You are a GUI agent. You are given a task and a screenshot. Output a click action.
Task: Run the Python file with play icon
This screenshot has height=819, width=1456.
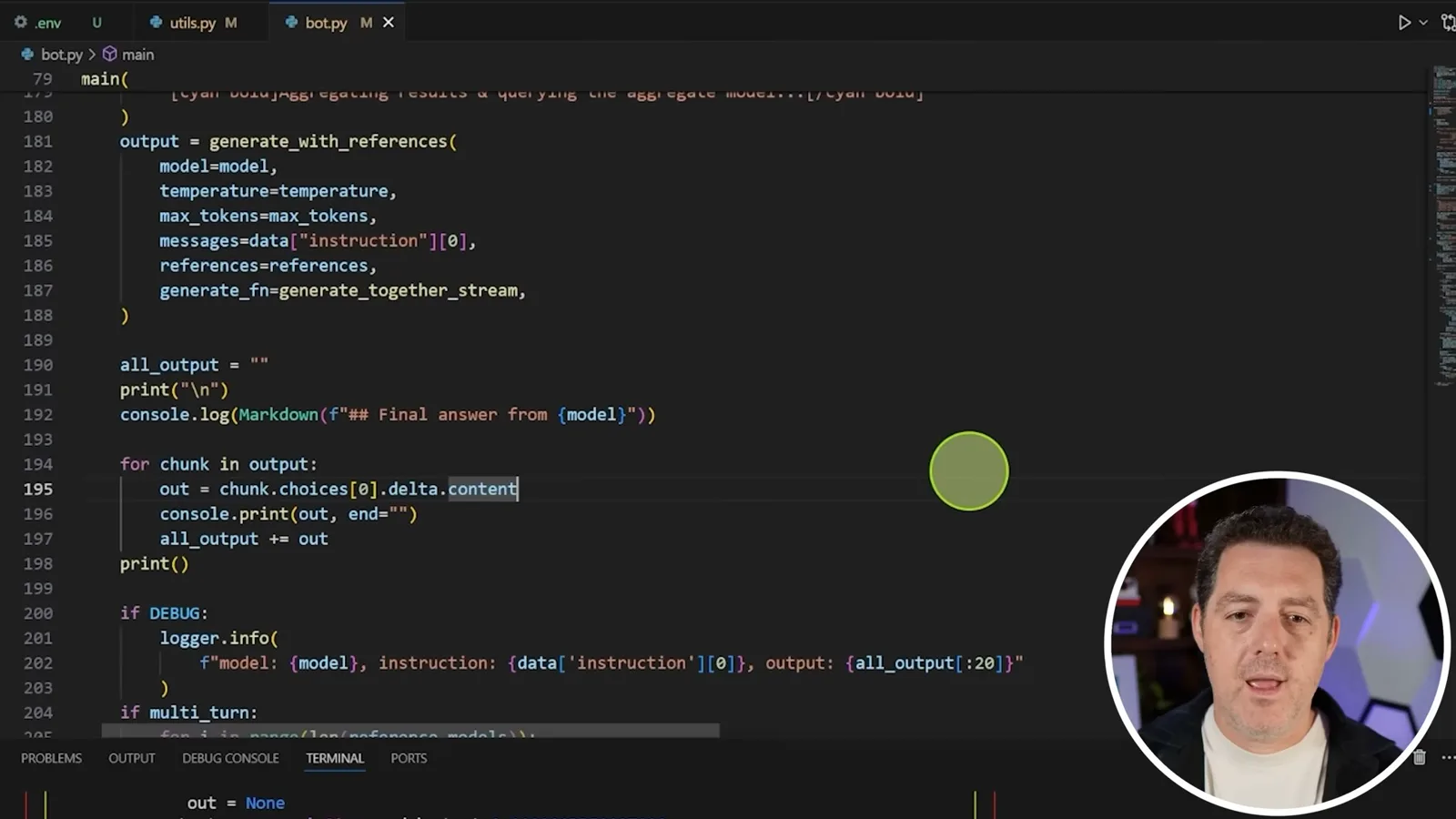point(1404,22)
